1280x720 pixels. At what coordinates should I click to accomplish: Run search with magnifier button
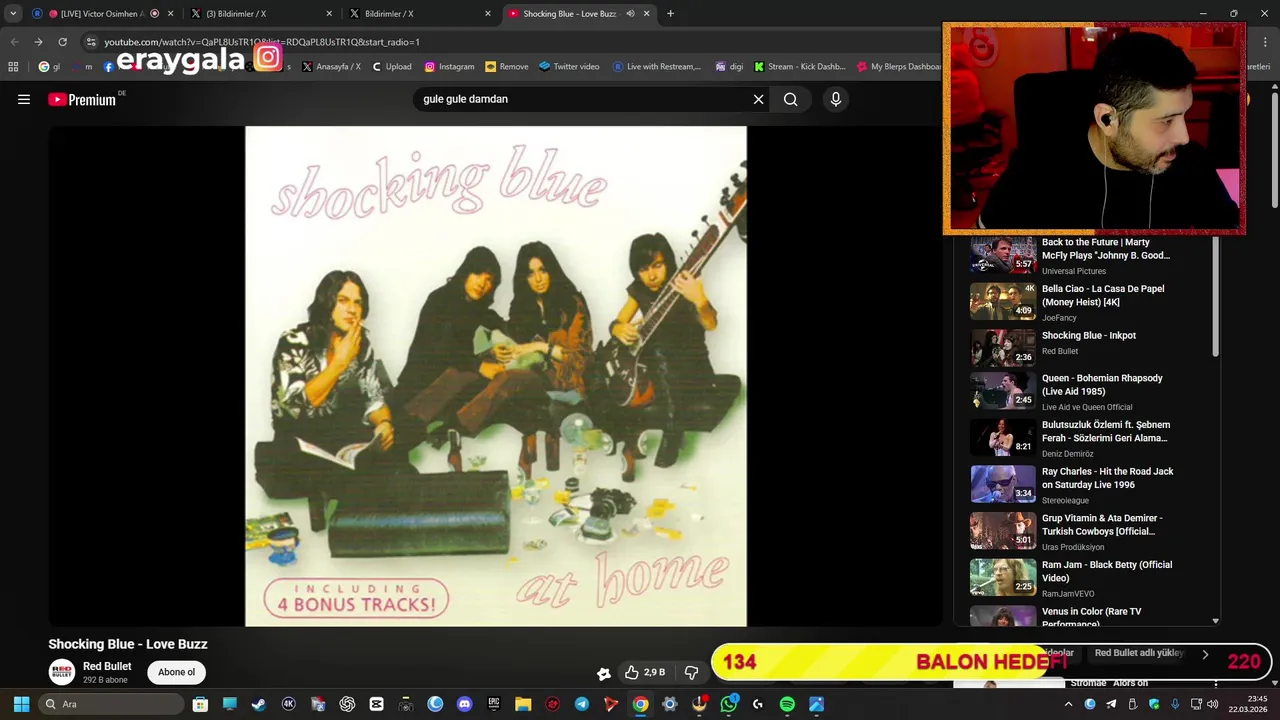pyautogui.click(x=790, y=99)
